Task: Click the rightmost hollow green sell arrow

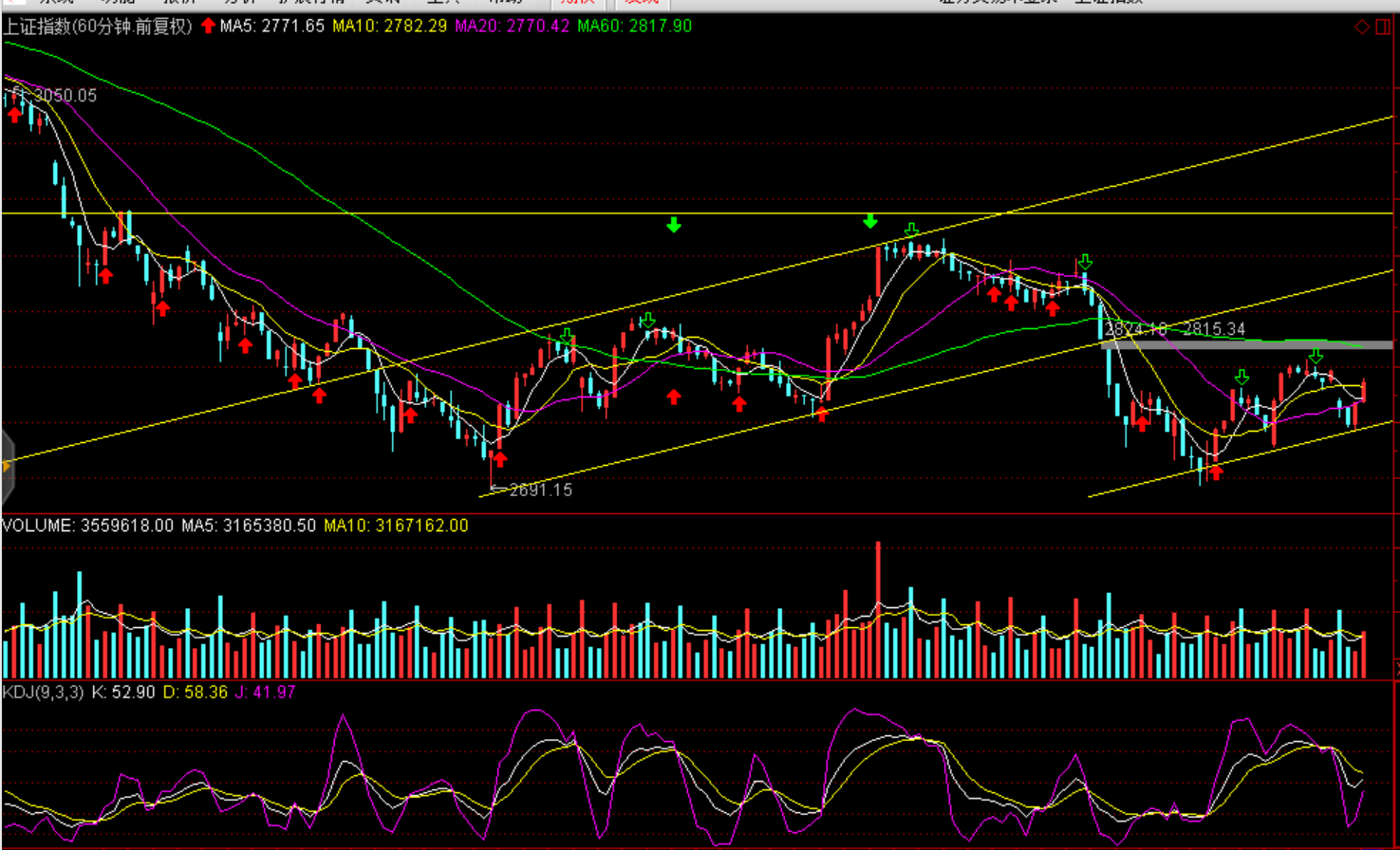Action: pyautogui.click(x=1316, y=356)
